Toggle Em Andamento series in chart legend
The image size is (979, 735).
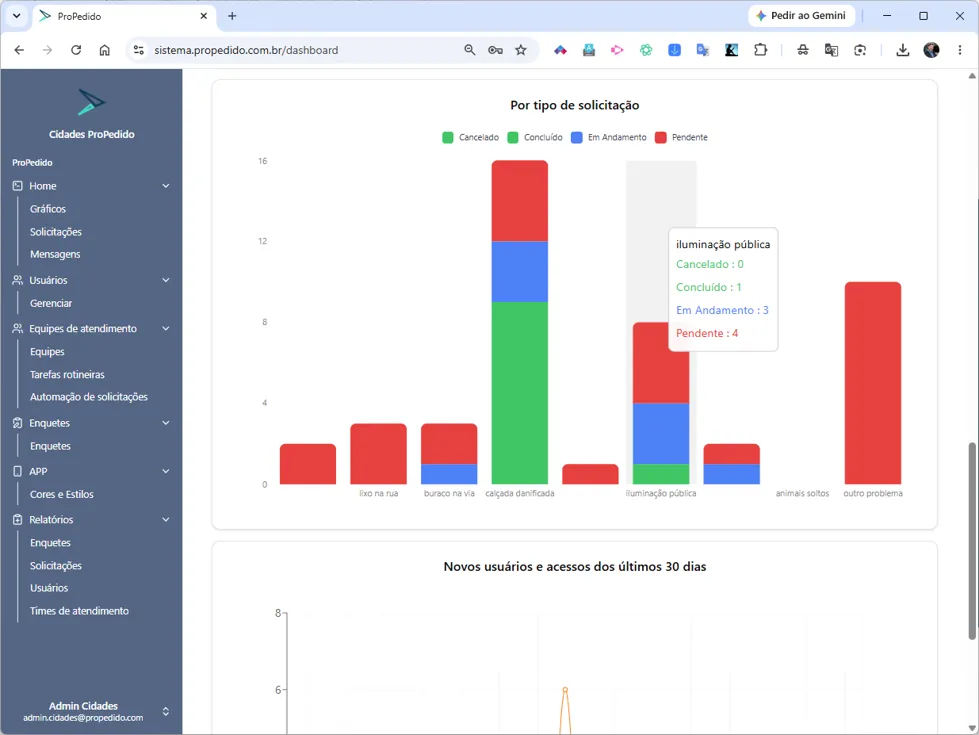pos(609,137)
